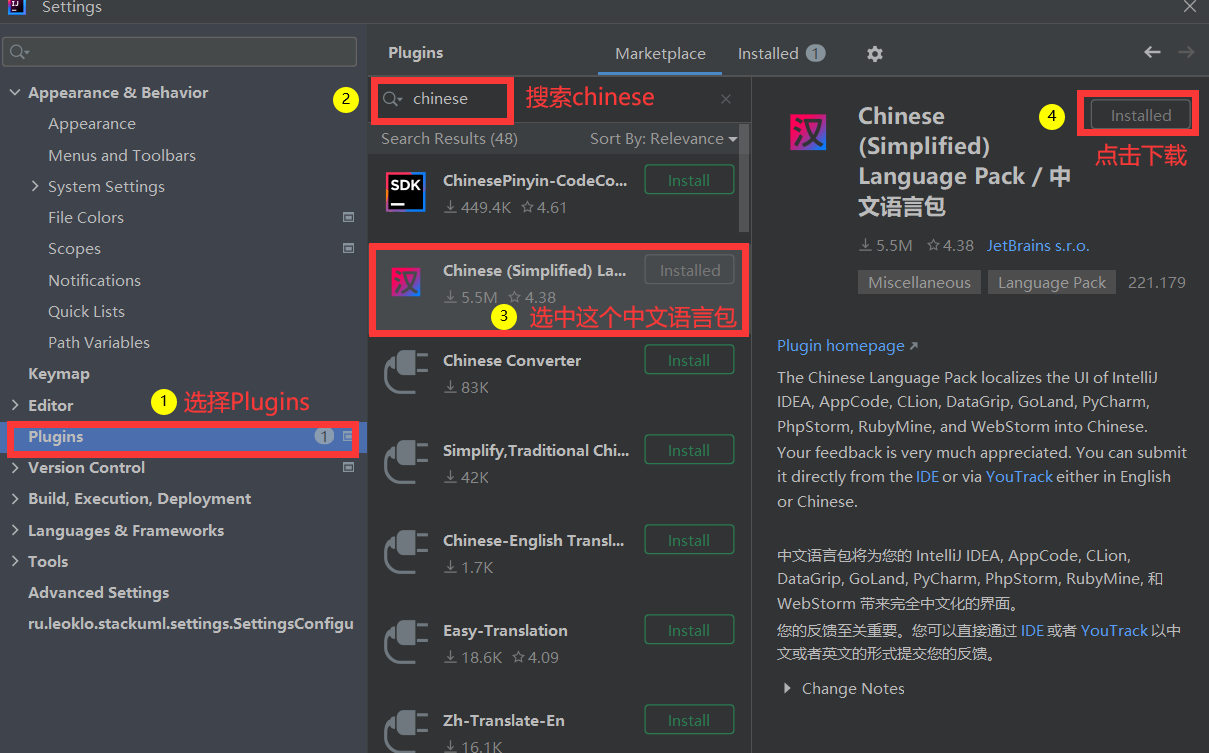Open the JetBrains s.r.o. vendor link
The width and height of the screenshot is (1209, 753).
coord(1038,245)
